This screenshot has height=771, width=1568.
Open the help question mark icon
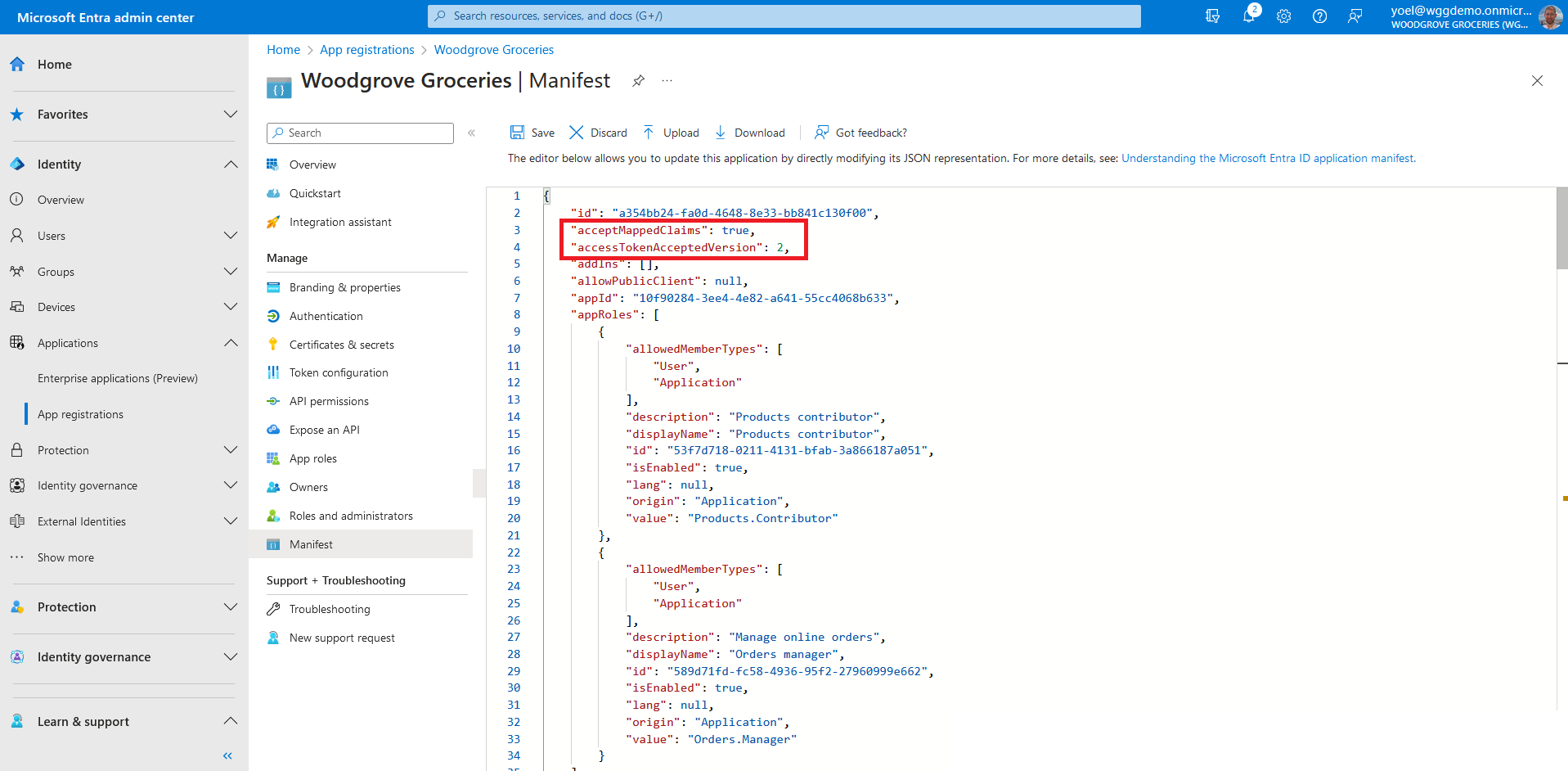(1319, 16)
